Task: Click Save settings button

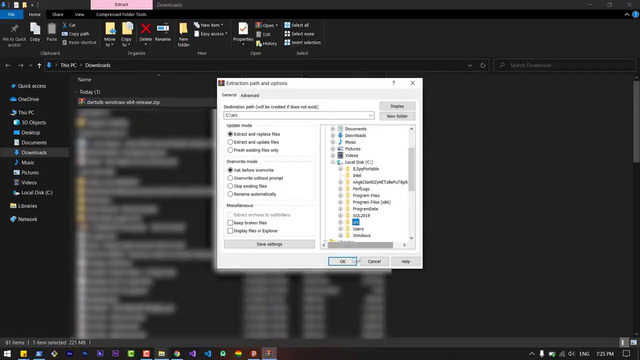Action: pos(269,244)
